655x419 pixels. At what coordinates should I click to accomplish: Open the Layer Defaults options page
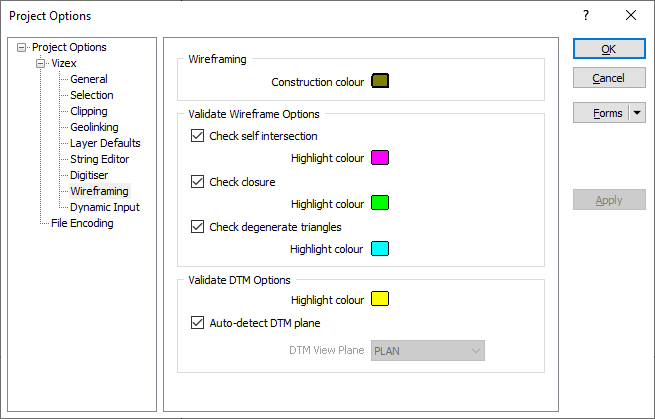tap(104, 143)
